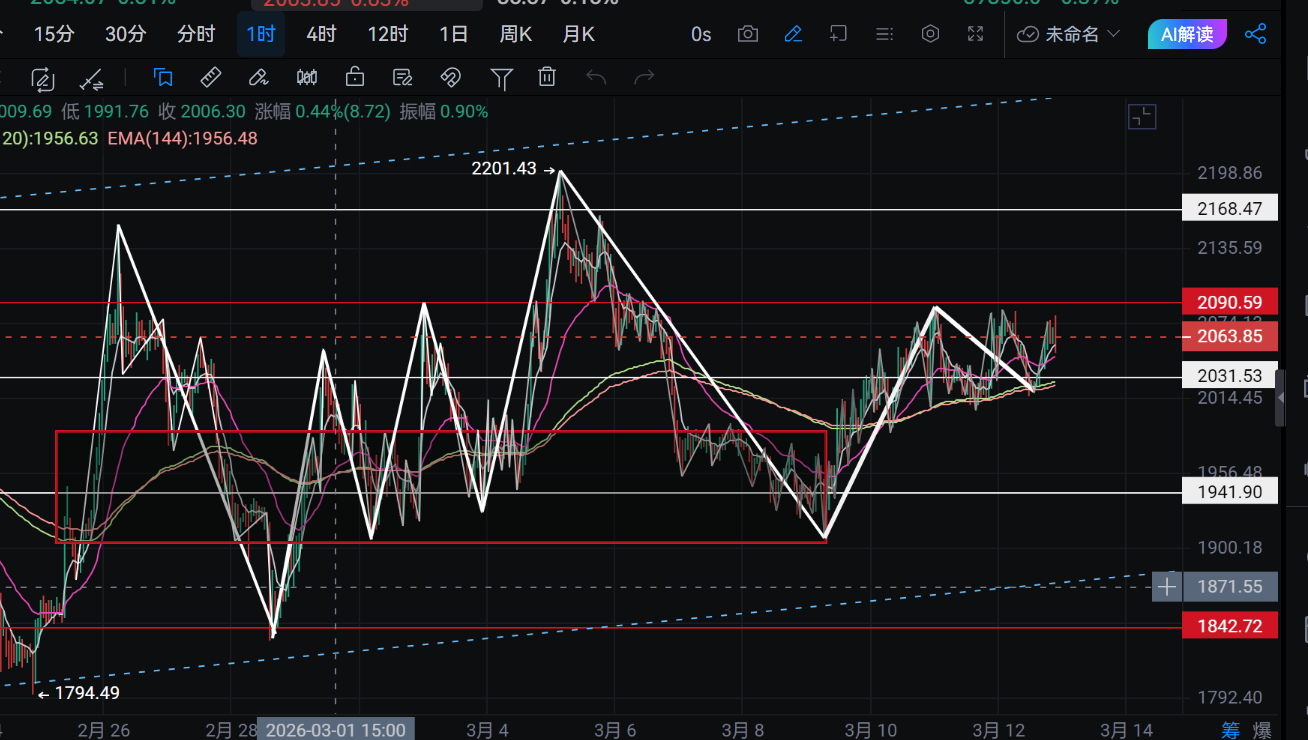Collapse the side panel with the arrow handle
This screenshot has width=1308, height=740.
pyautogui.click(x=1284, y=398)
